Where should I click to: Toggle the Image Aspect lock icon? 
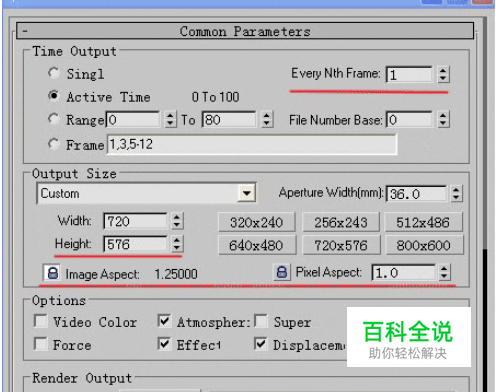(x=52, y=273)
